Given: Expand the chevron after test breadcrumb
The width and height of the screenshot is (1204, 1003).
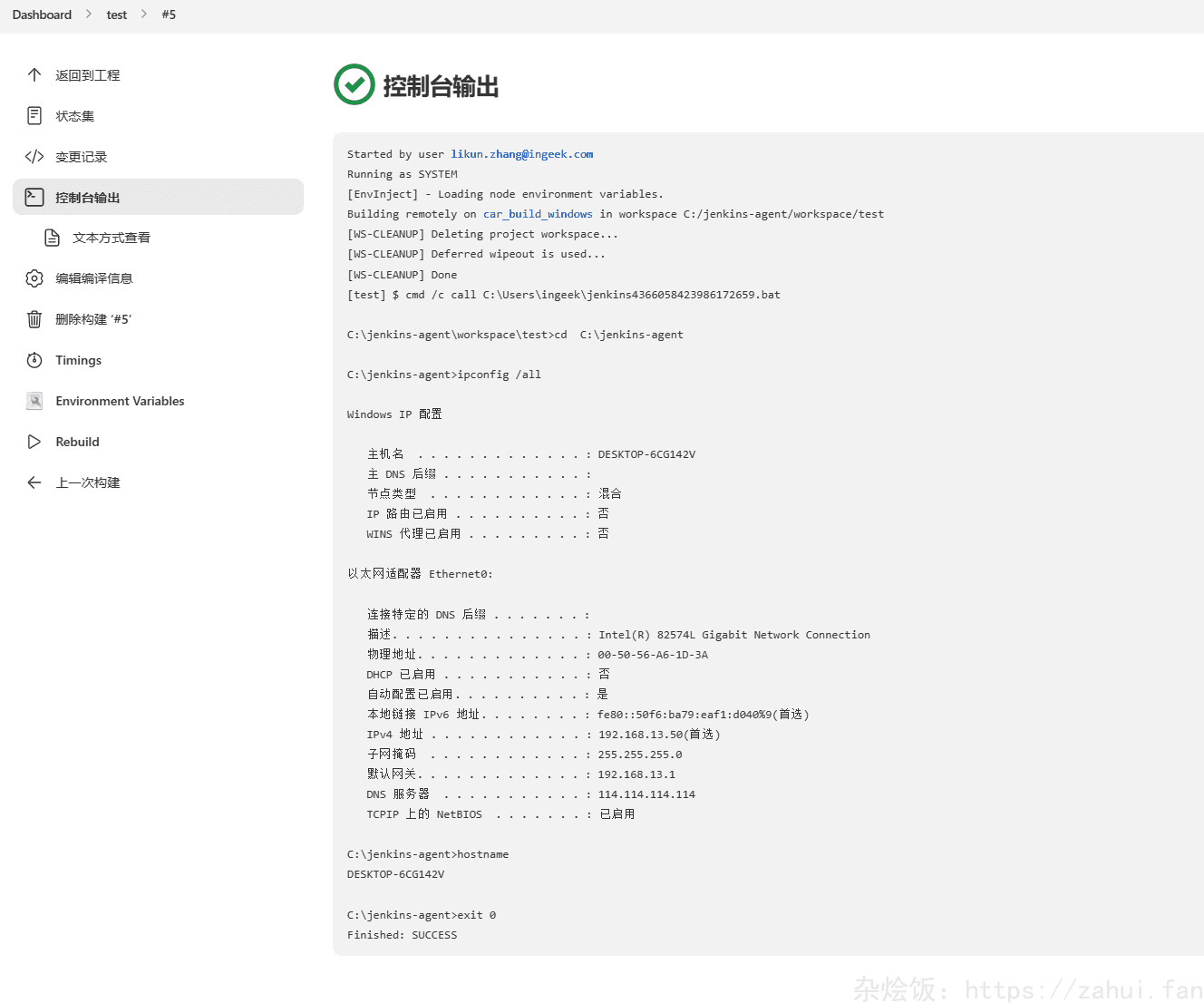Looking at the screenshot, I should 144,15.
